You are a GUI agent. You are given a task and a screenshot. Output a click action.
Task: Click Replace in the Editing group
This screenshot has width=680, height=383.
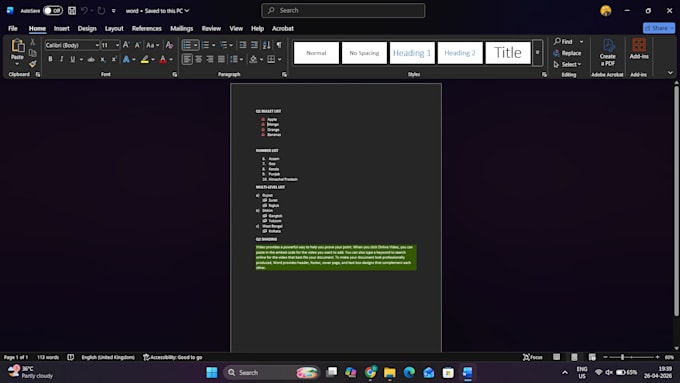click(x=567, y=53)
